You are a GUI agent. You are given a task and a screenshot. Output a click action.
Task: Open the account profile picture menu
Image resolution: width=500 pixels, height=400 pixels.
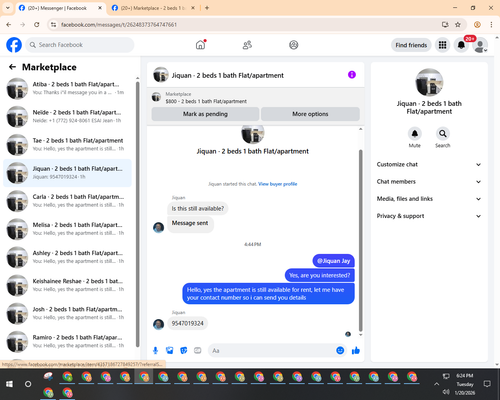[x=480, y=46]
